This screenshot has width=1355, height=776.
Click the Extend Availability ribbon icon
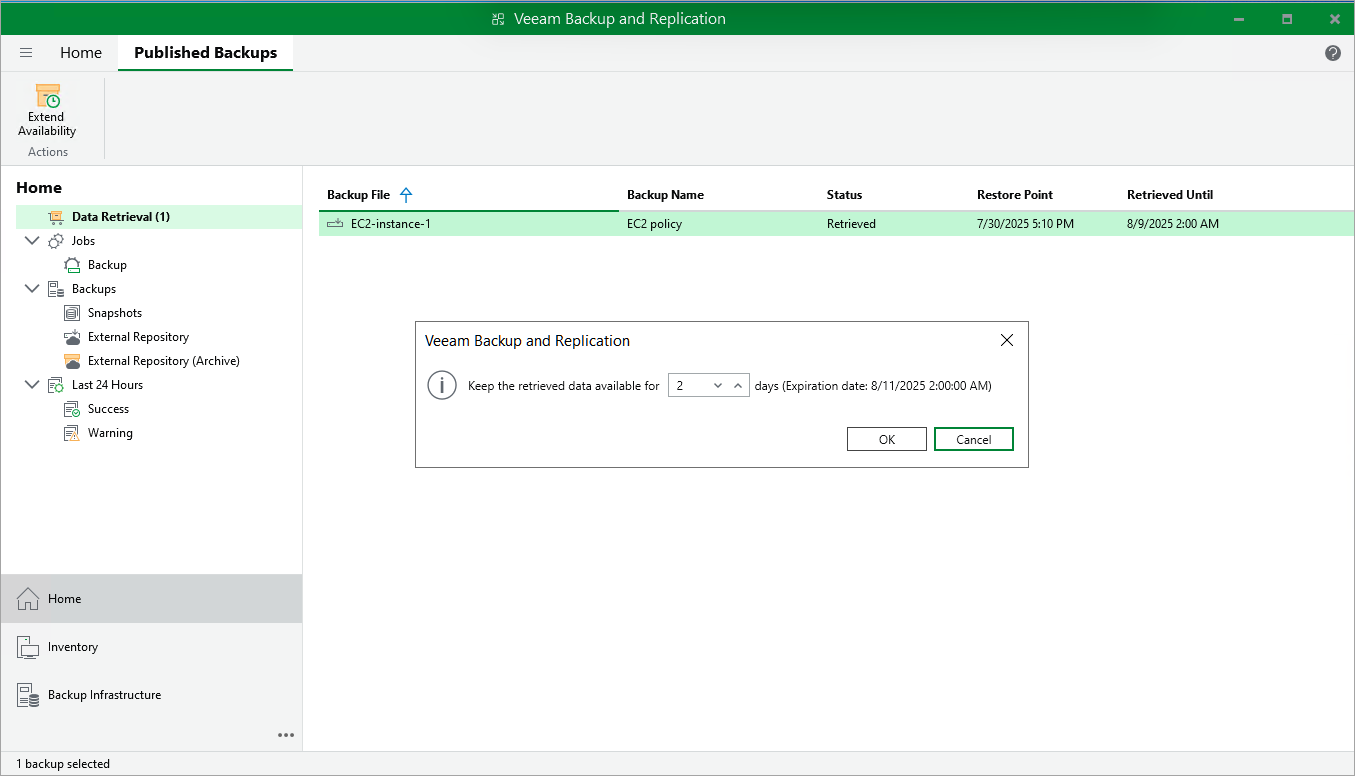pos(47,97)
